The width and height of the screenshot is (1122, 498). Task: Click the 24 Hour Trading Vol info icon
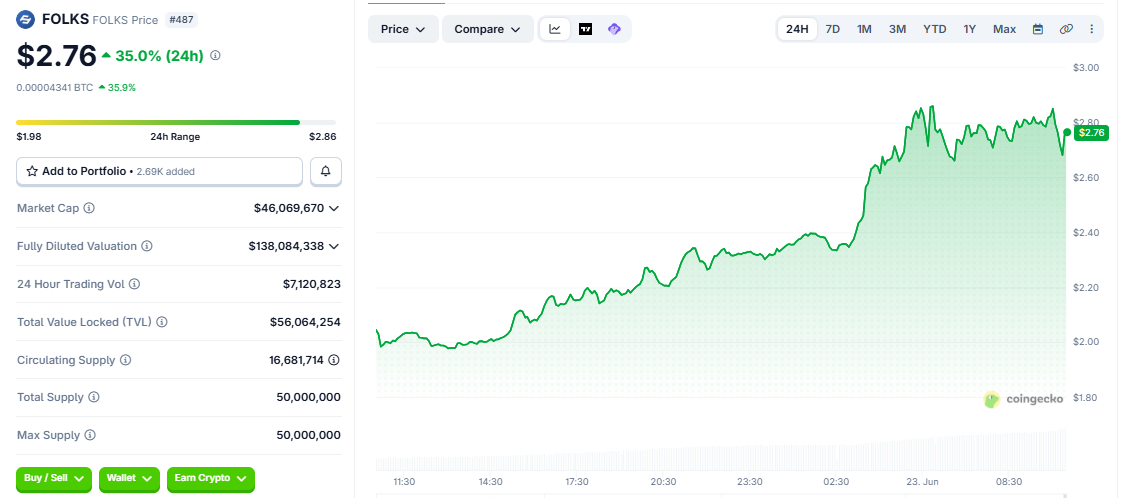pos(135,284)
